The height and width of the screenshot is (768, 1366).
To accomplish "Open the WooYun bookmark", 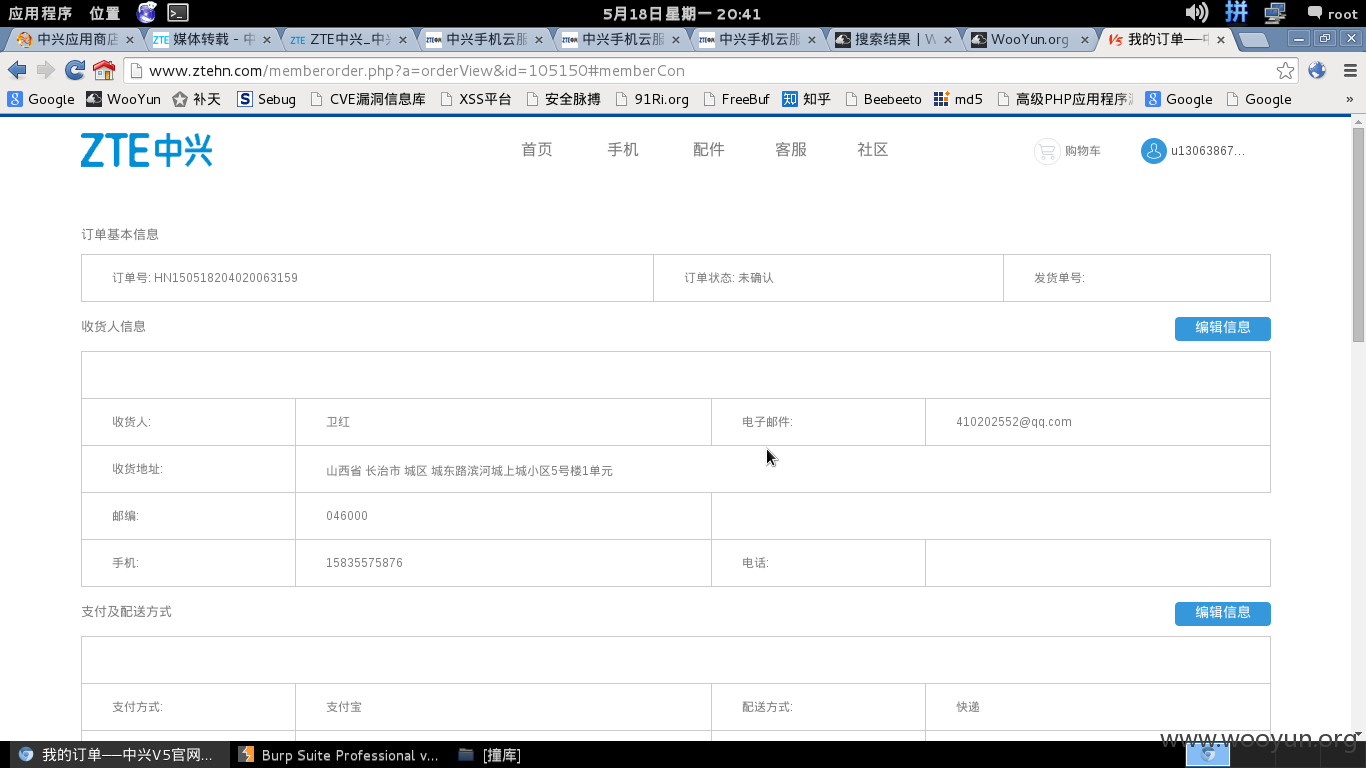I will tap(123, 99).
